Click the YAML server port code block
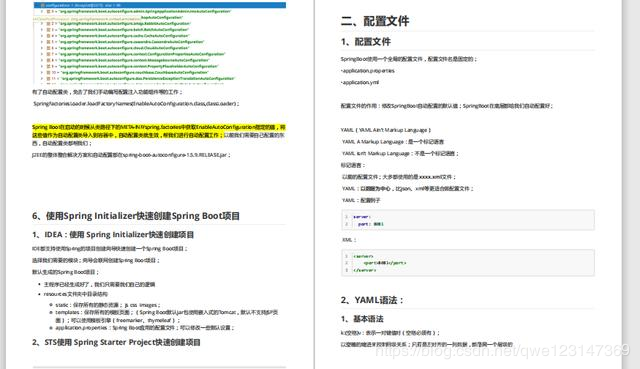 click(x=468, y=220)
